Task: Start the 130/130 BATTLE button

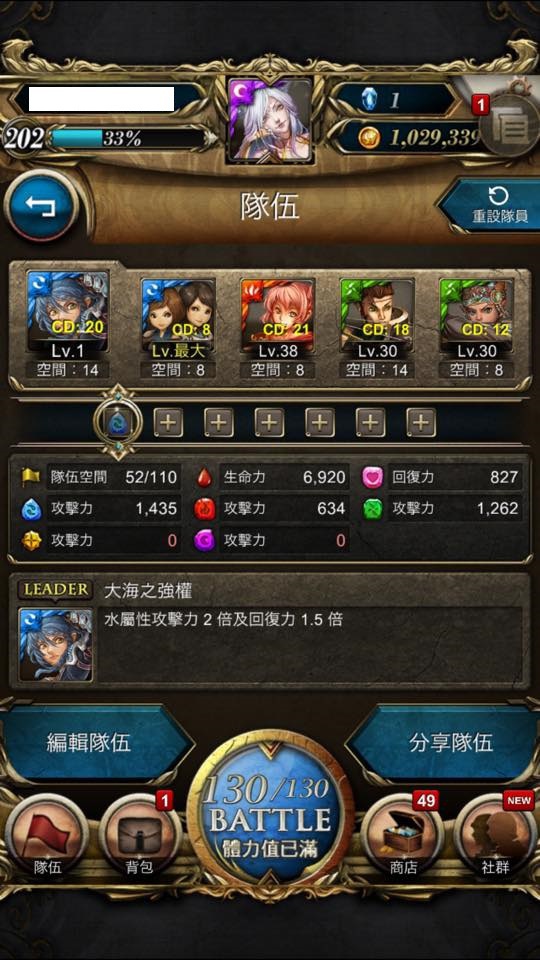Action: point(270,808)
